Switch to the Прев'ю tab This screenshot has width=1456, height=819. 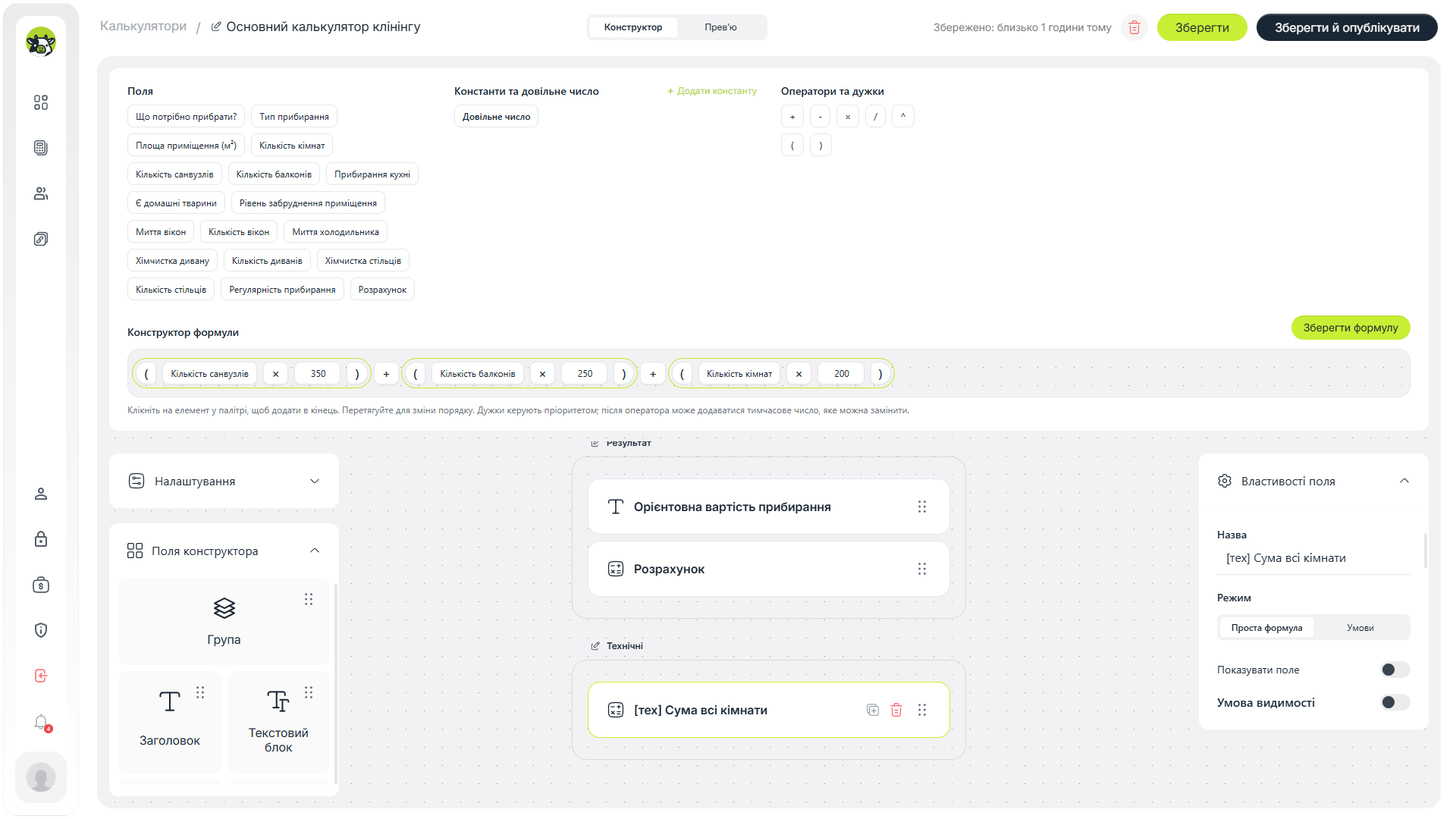pos(720,27)
